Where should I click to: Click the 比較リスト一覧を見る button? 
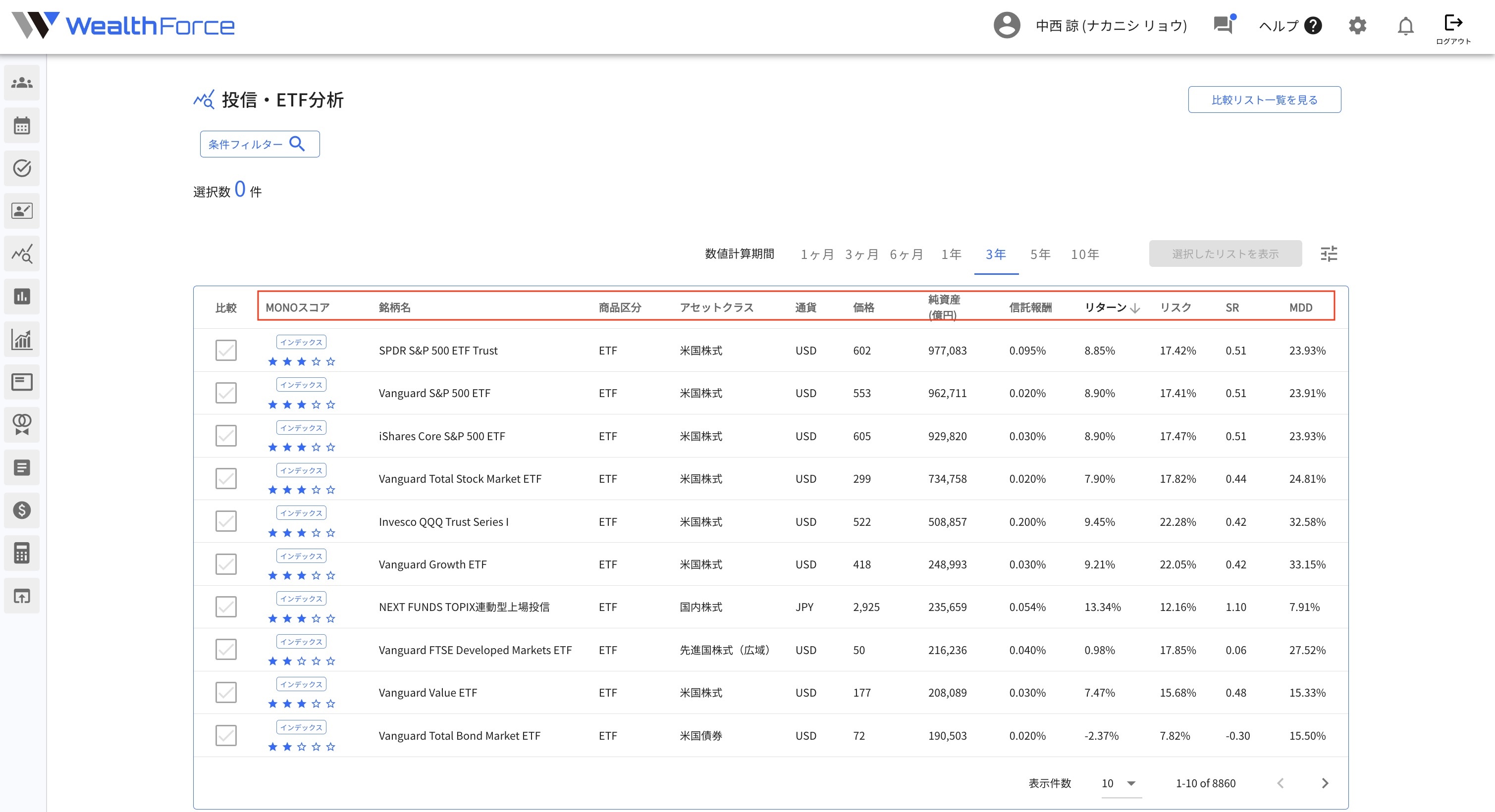coord(1264,100)
